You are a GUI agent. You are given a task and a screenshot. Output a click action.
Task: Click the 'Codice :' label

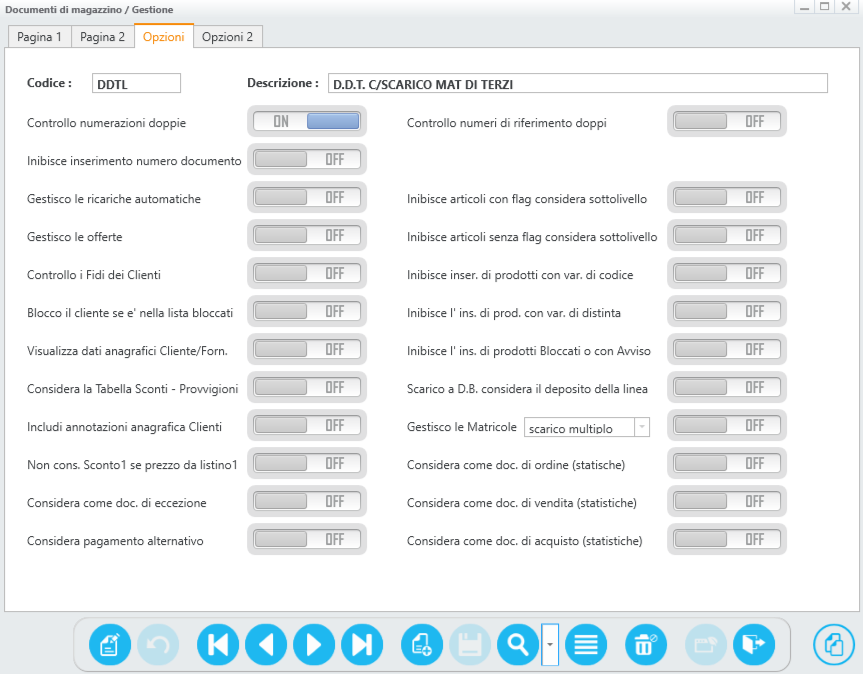click(50, 83)
